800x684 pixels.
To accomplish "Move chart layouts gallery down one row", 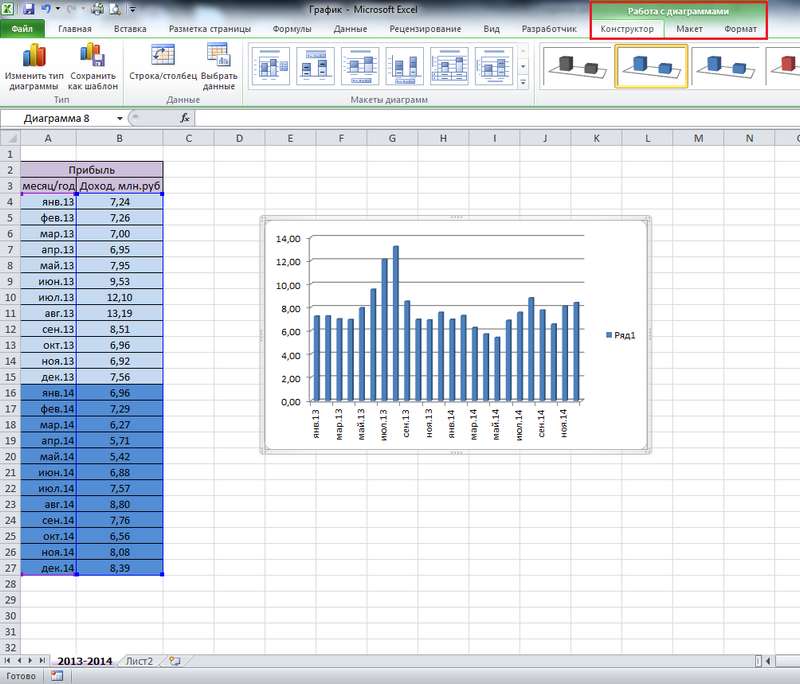I will (523, 67).
